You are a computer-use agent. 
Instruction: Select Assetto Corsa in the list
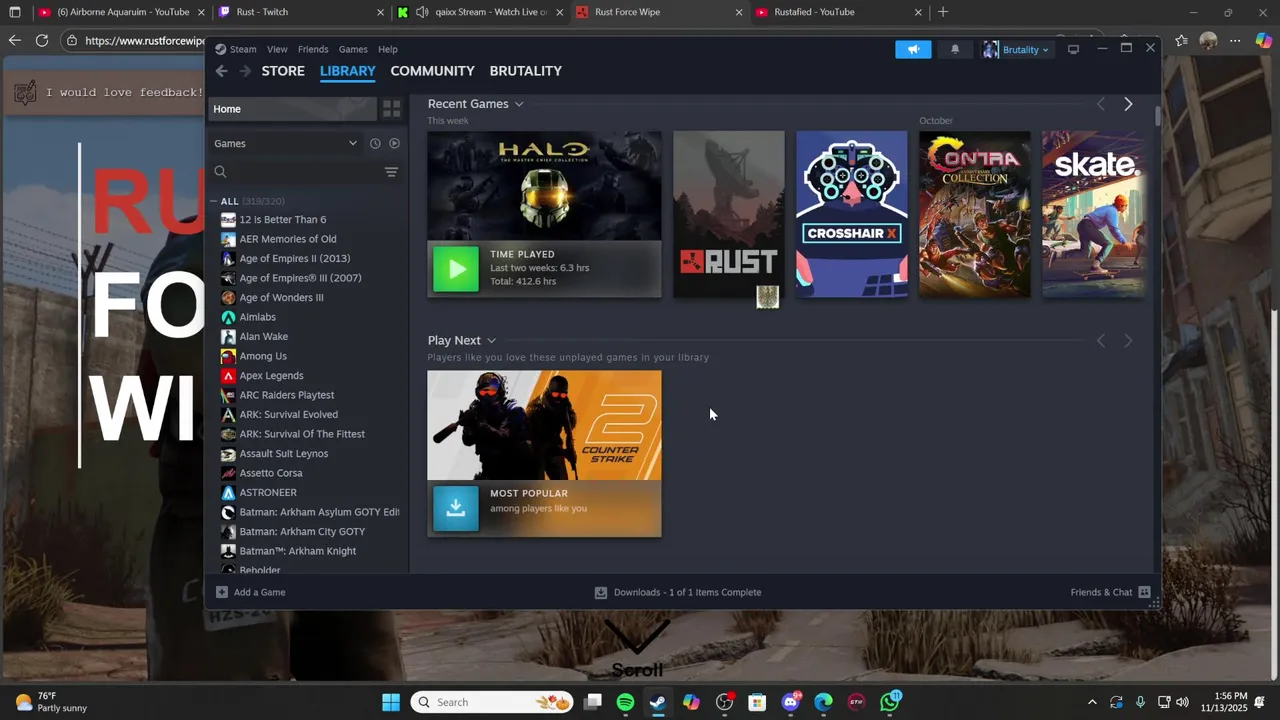[270, 473]
